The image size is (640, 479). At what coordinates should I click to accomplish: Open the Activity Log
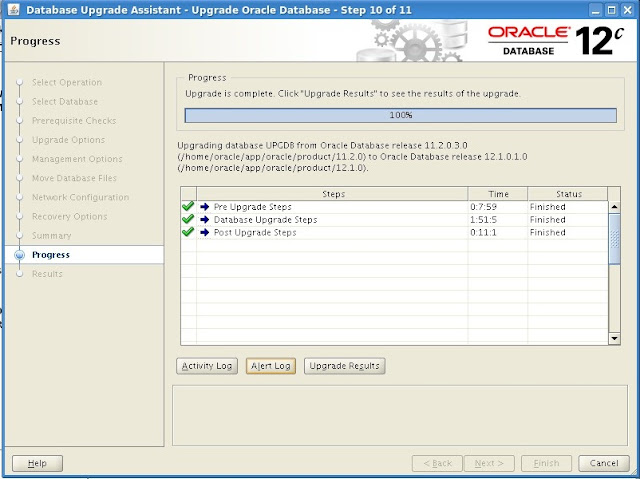click(x=207, y=366)
